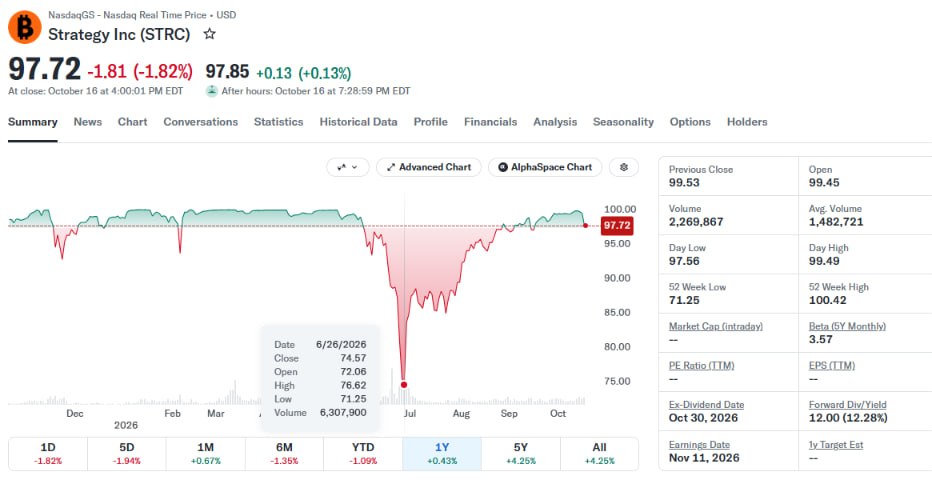Open chart settings gear icon
The image size is (932, 482).
(x=624, y=168)
